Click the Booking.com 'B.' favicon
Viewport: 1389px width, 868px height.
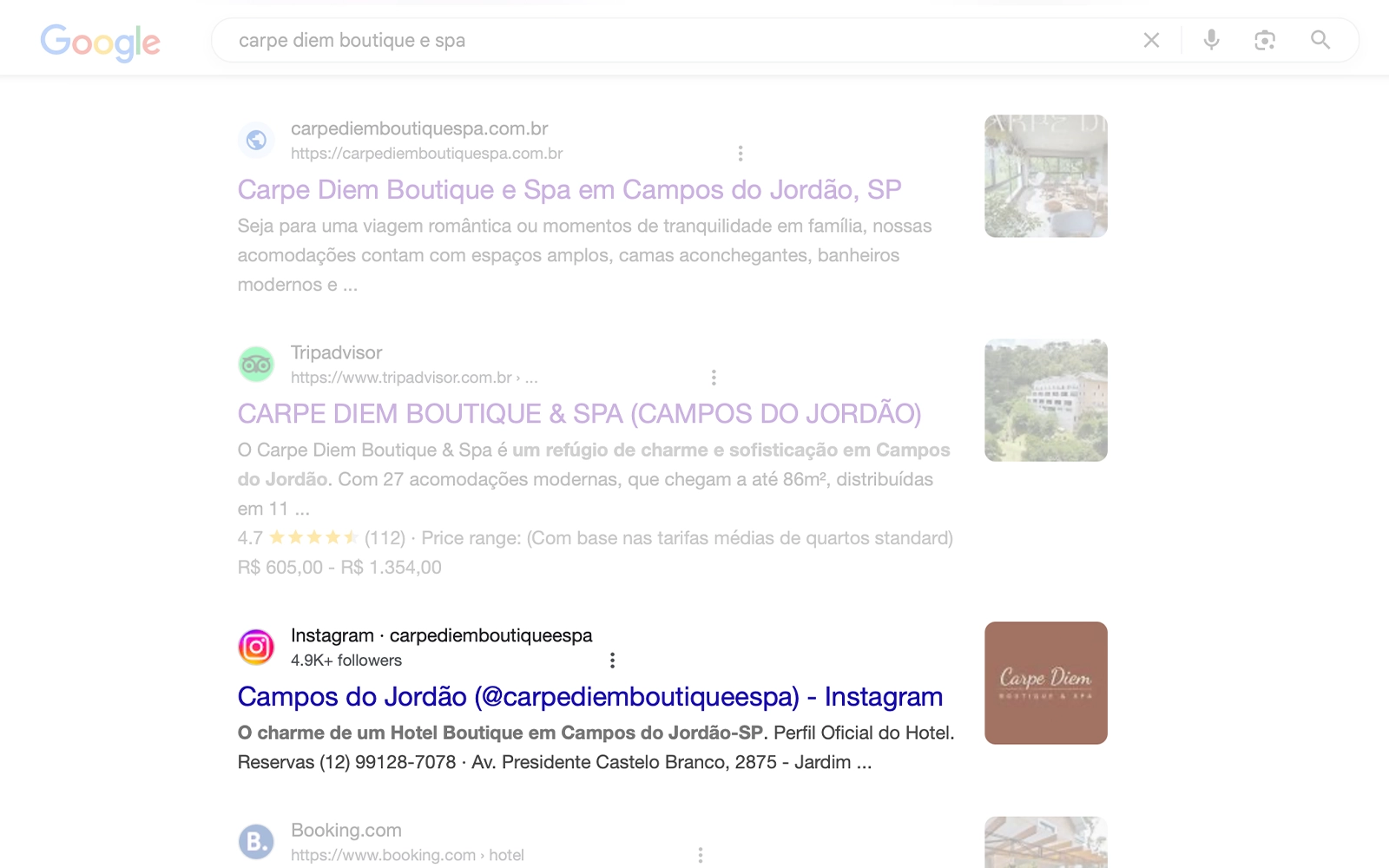(x=256, y=841)
